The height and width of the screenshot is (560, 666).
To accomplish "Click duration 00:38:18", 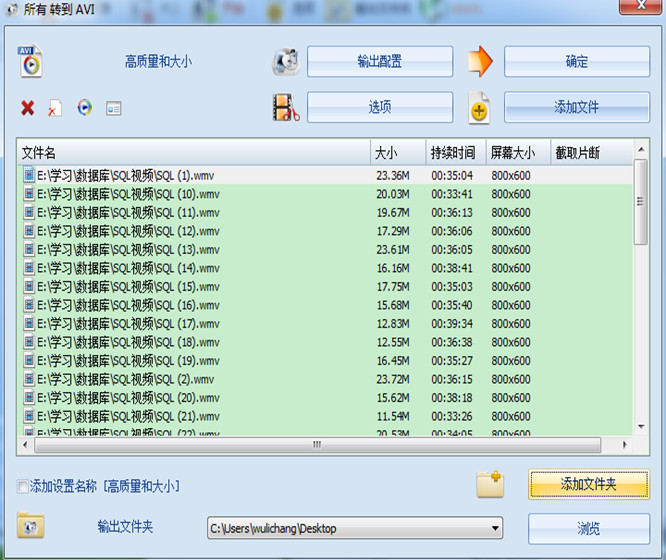I will coord(452,398).
